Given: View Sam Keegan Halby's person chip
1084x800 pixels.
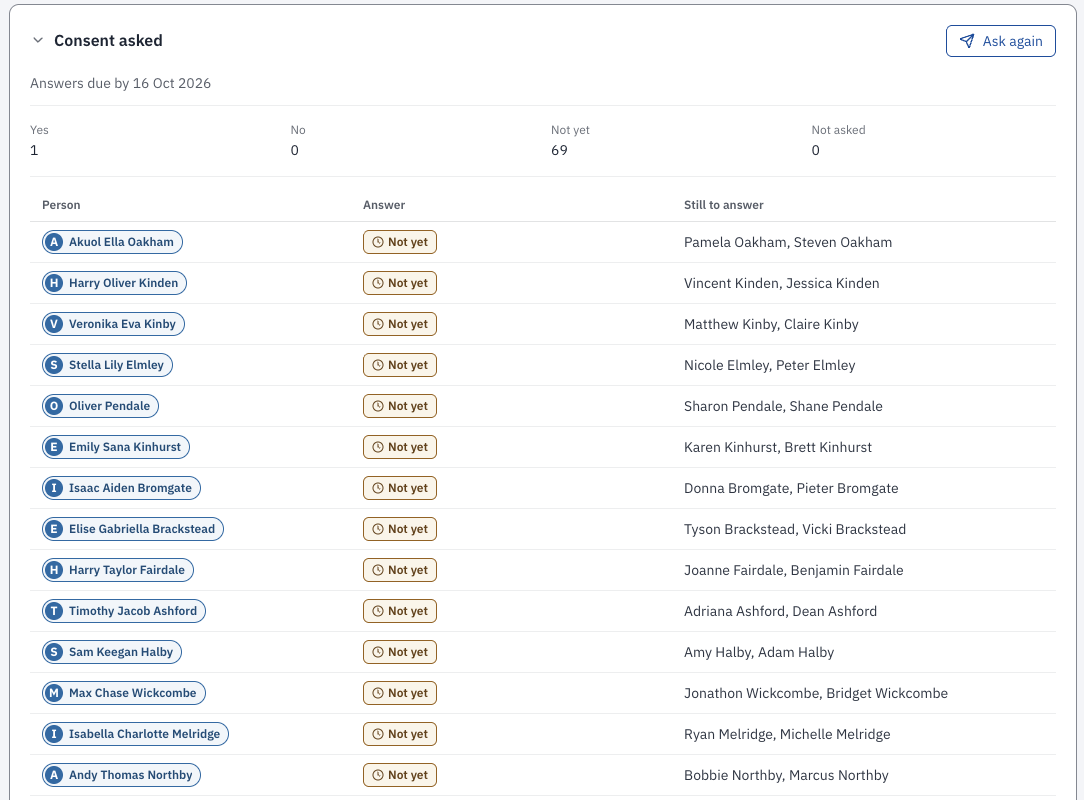Looking at the screenshot, I should (112, 652).
